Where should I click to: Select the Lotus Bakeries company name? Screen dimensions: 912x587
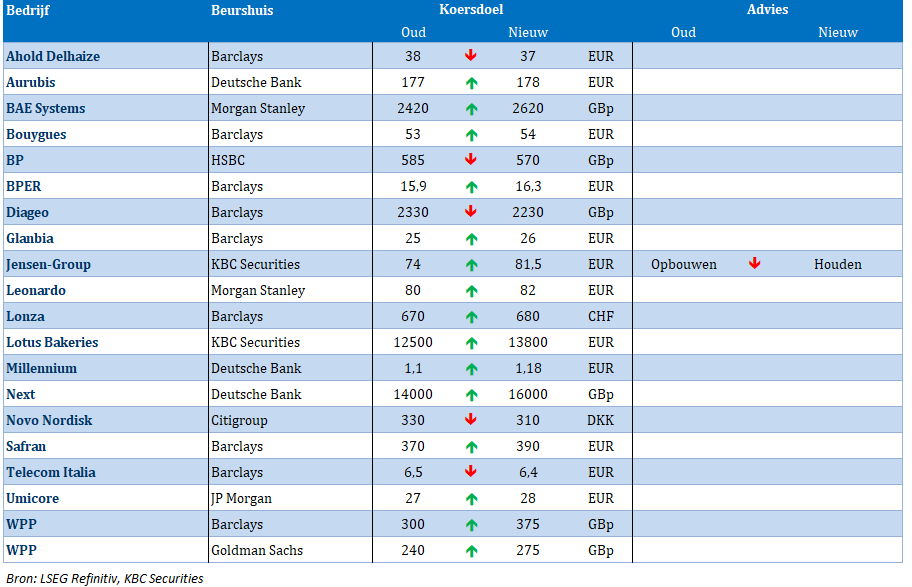[x=52, y=343]
